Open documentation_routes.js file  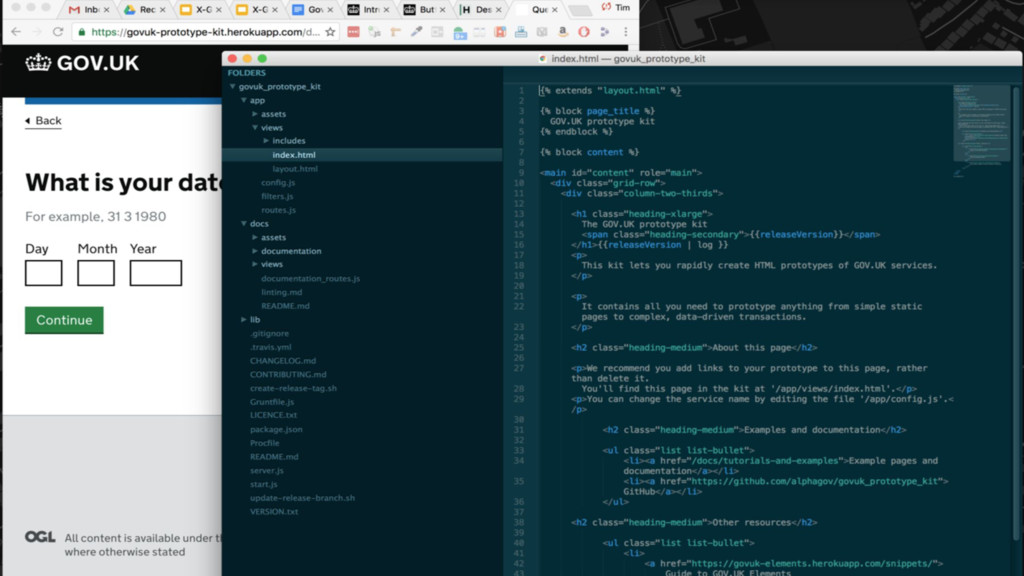[311, 278]
